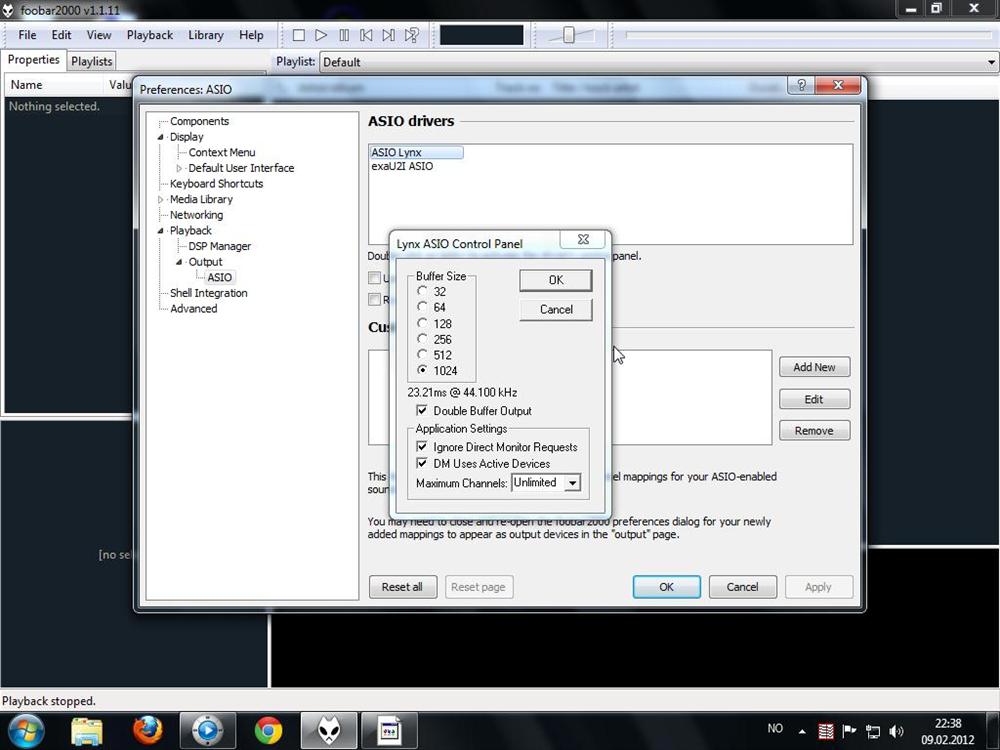Click the Remove mapping button
This screenshot has width=1000, height=750.
(x=814, y=430)
